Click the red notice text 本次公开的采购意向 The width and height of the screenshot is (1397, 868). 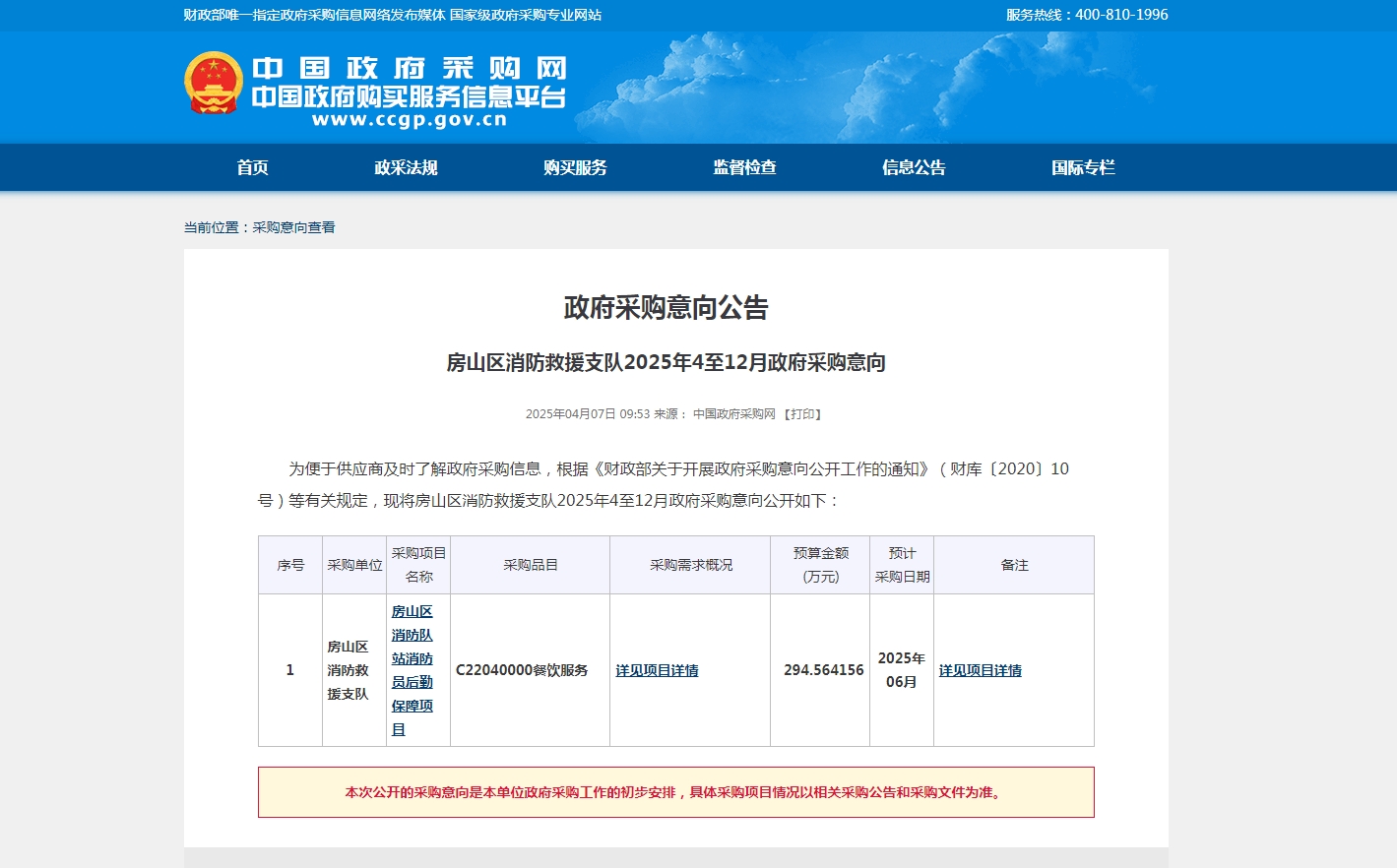pyautogui.click(x=675, y=792)
